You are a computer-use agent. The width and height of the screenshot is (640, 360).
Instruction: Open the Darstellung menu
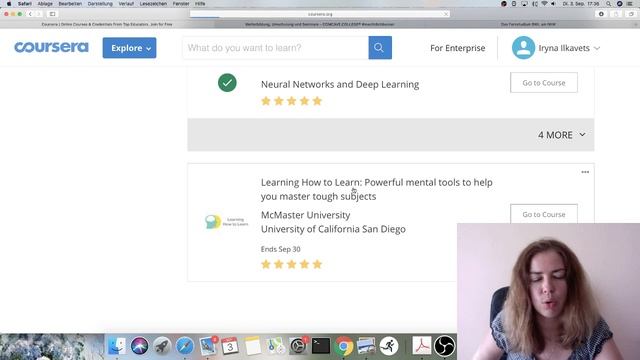click(100, 4)
